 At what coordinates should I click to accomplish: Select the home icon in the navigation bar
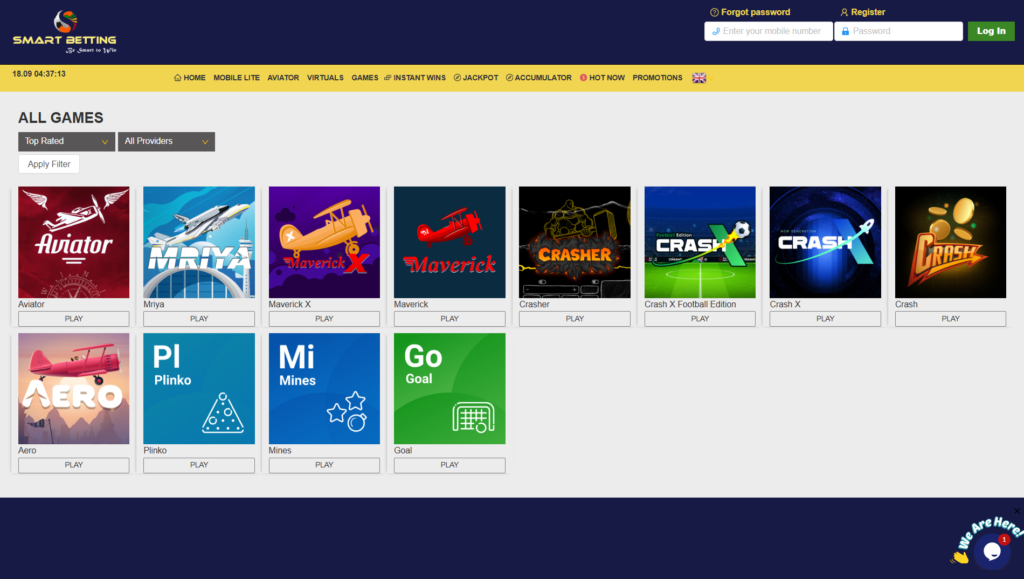(177, 77)
